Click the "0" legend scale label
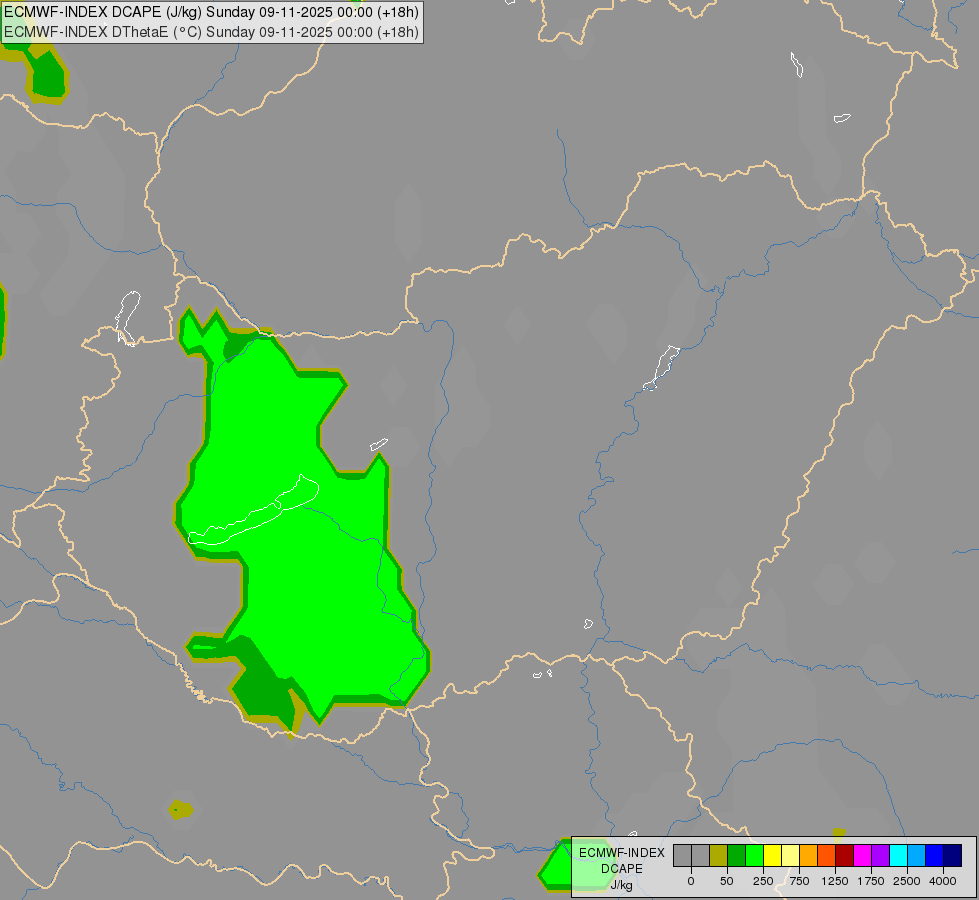Screen dimensions: 979x900 point(691,881)
